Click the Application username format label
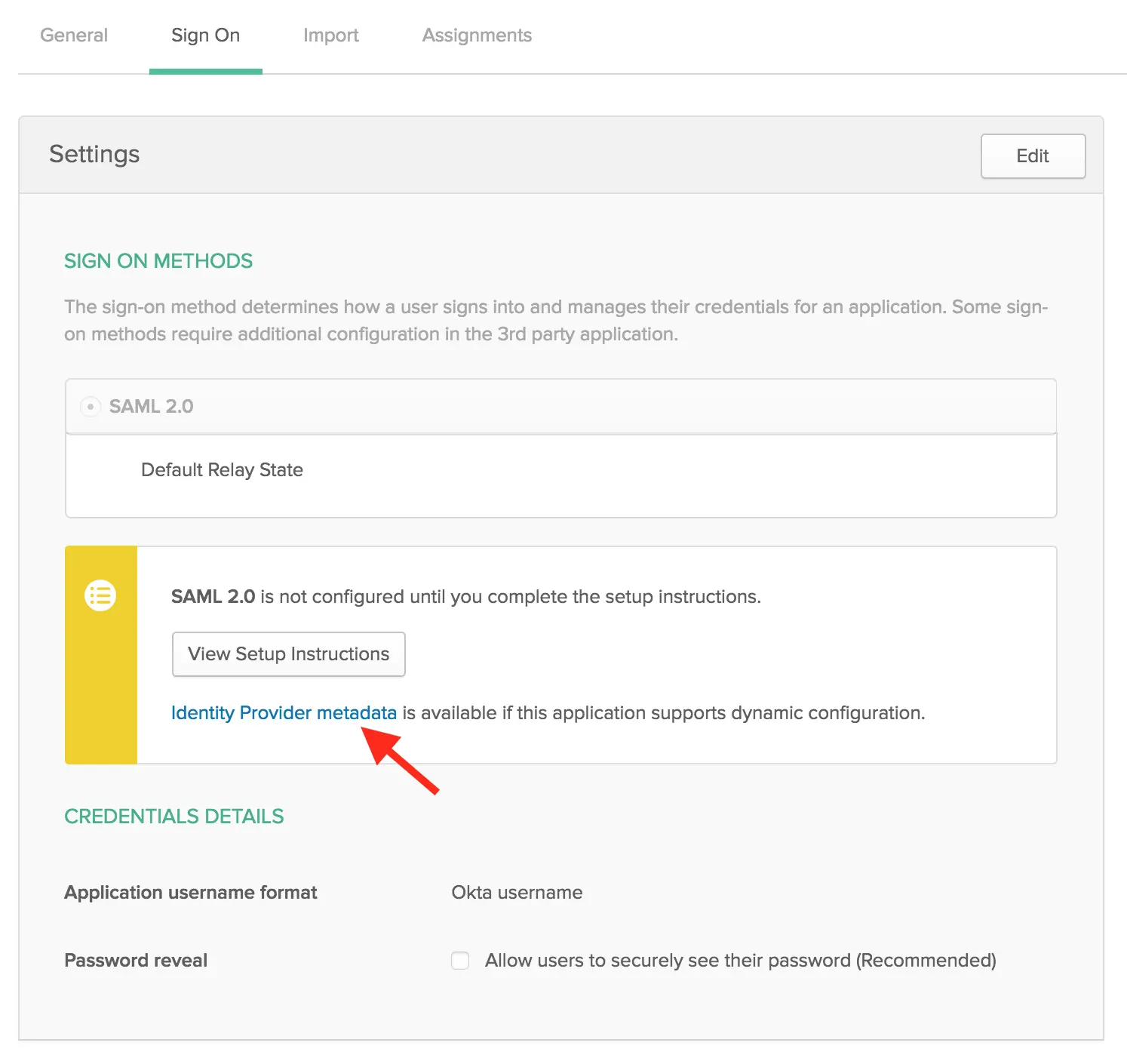 coord(190,892)
